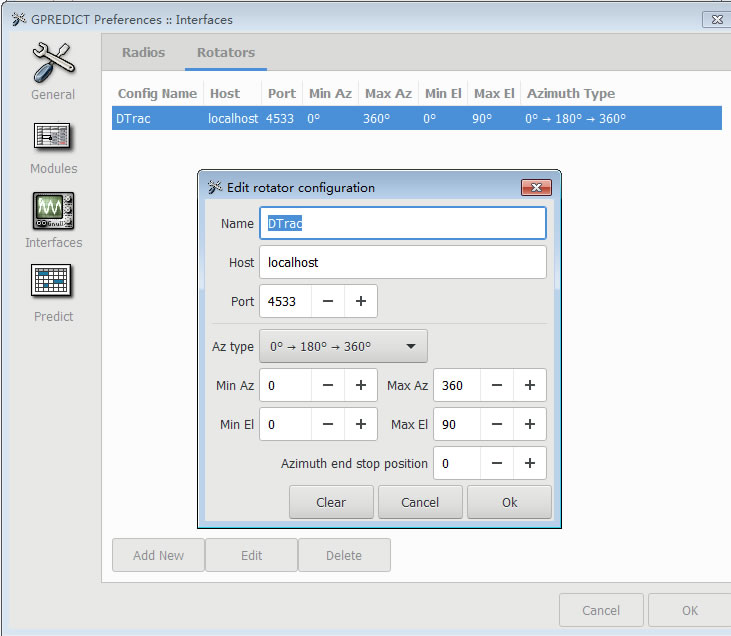Image resolution: width=731 pixels, height=636 pixels.
Task: Close the Edit rotator configuration dialog
Action: pos(537,187)
